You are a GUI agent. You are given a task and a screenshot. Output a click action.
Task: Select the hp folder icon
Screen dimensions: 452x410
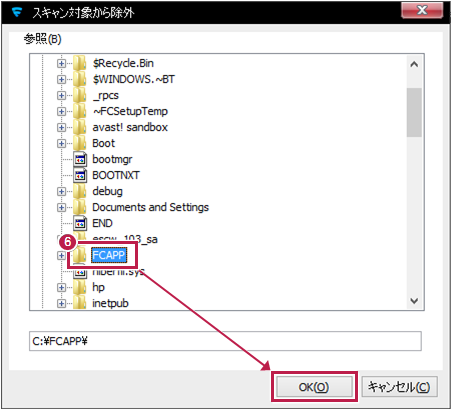80,287
